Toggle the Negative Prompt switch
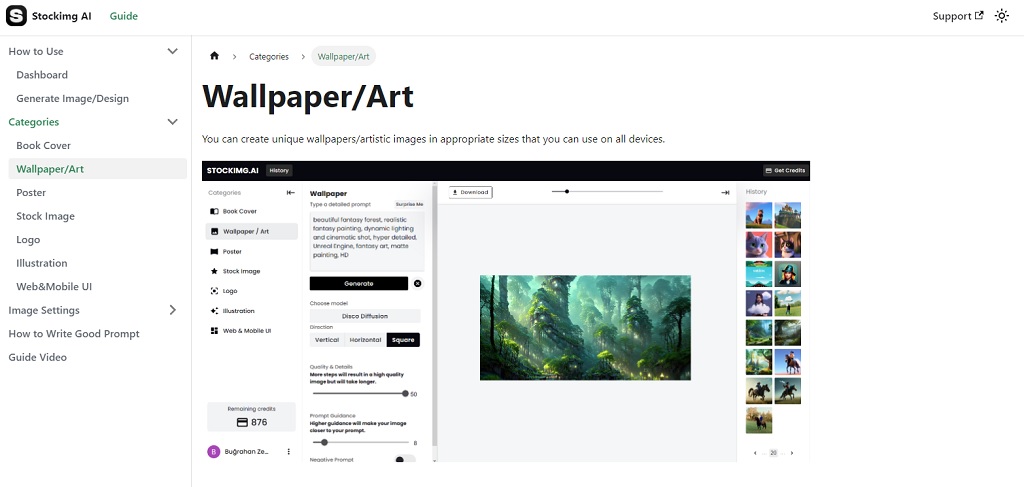1024x487 pixels. coord(405,460)
